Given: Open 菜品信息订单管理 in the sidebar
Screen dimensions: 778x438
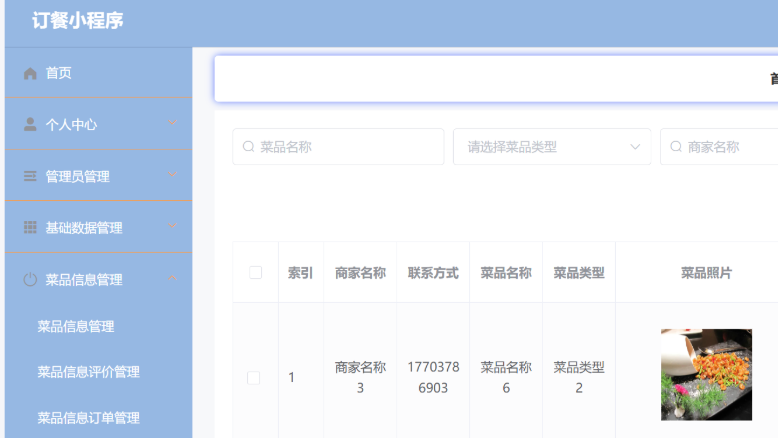Looking at the screenshot, I should click(88, 418).
